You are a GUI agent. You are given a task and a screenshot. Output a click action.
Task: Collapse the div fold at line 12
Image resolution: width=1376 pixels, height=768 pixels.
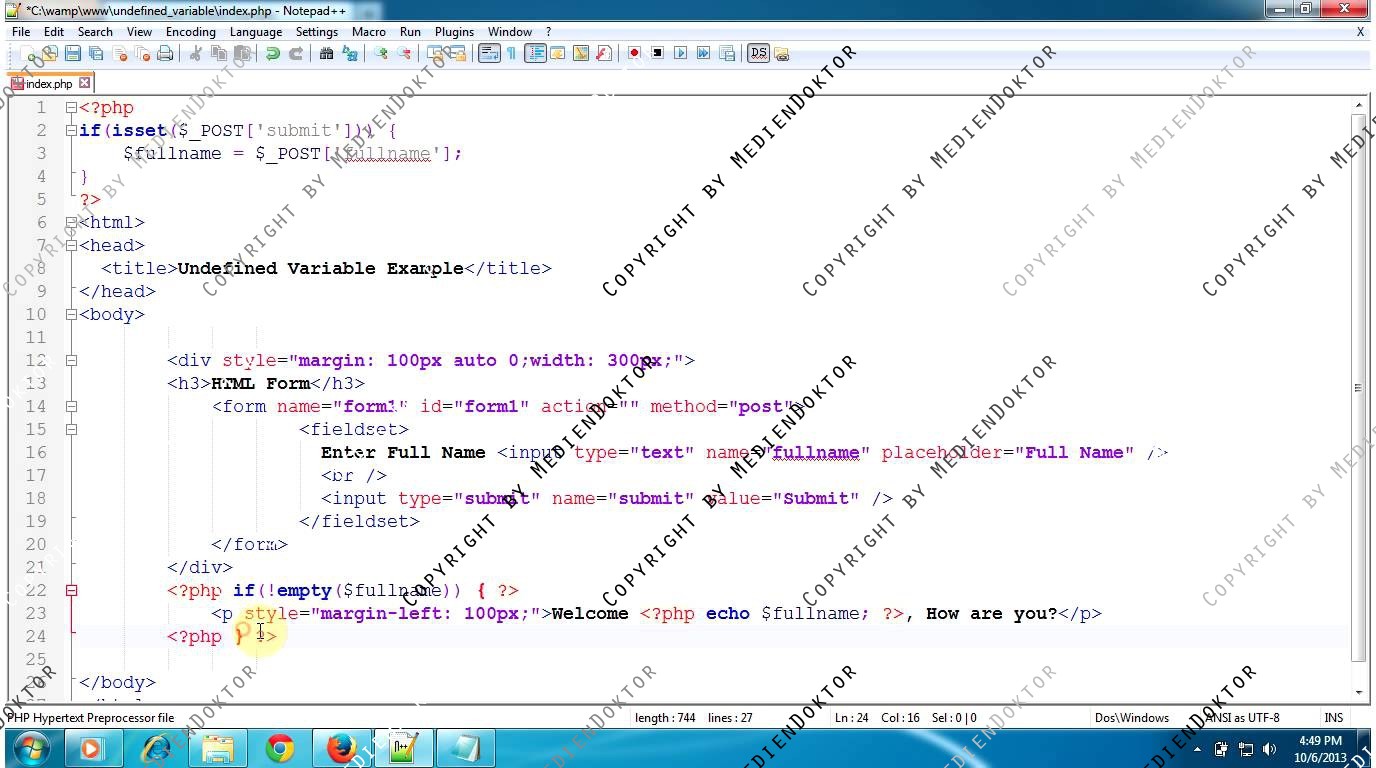pos(71,360)
